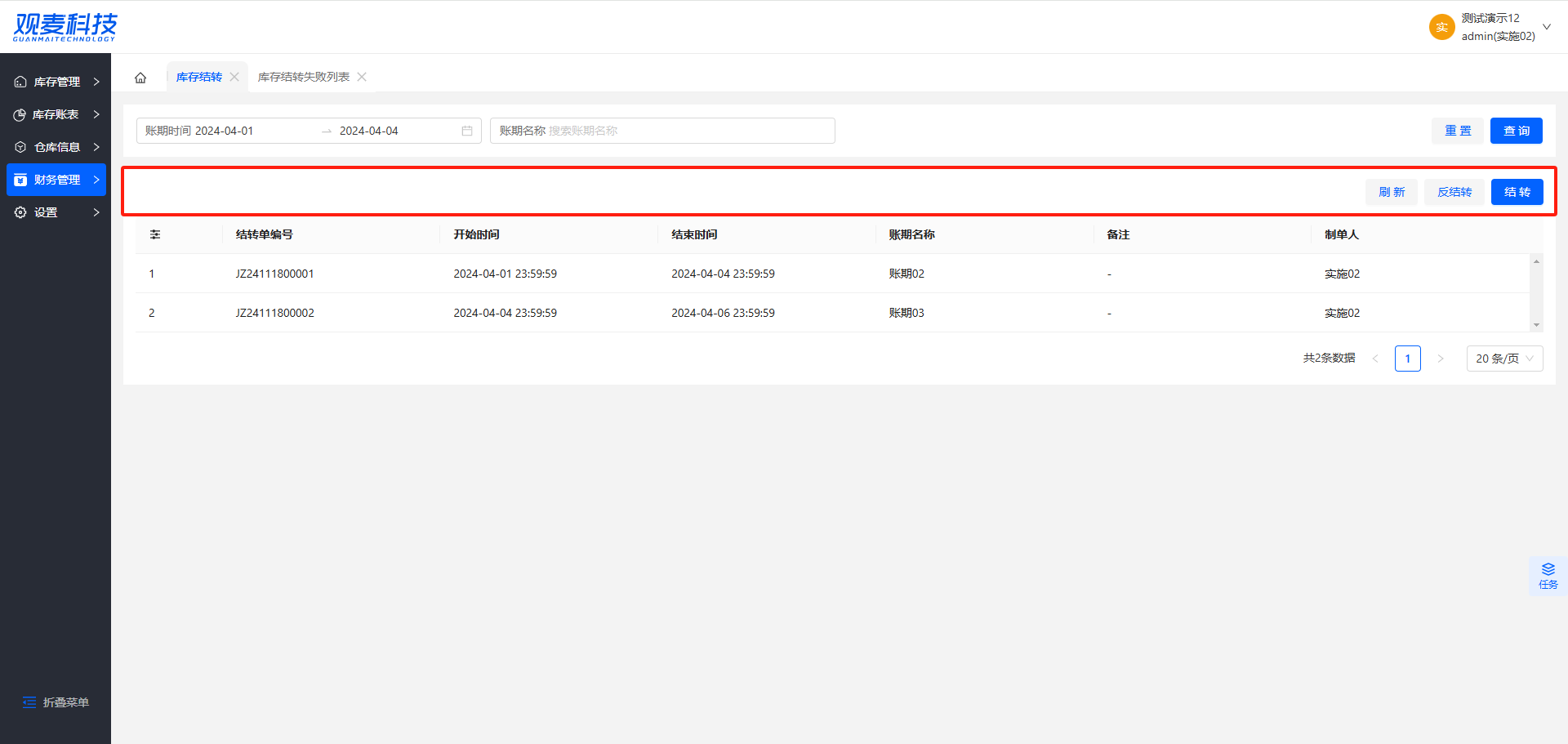This screenshot has width=1568, height=744.
Task: Click the 账期名称 column header
Action: [x=912, y=234]
